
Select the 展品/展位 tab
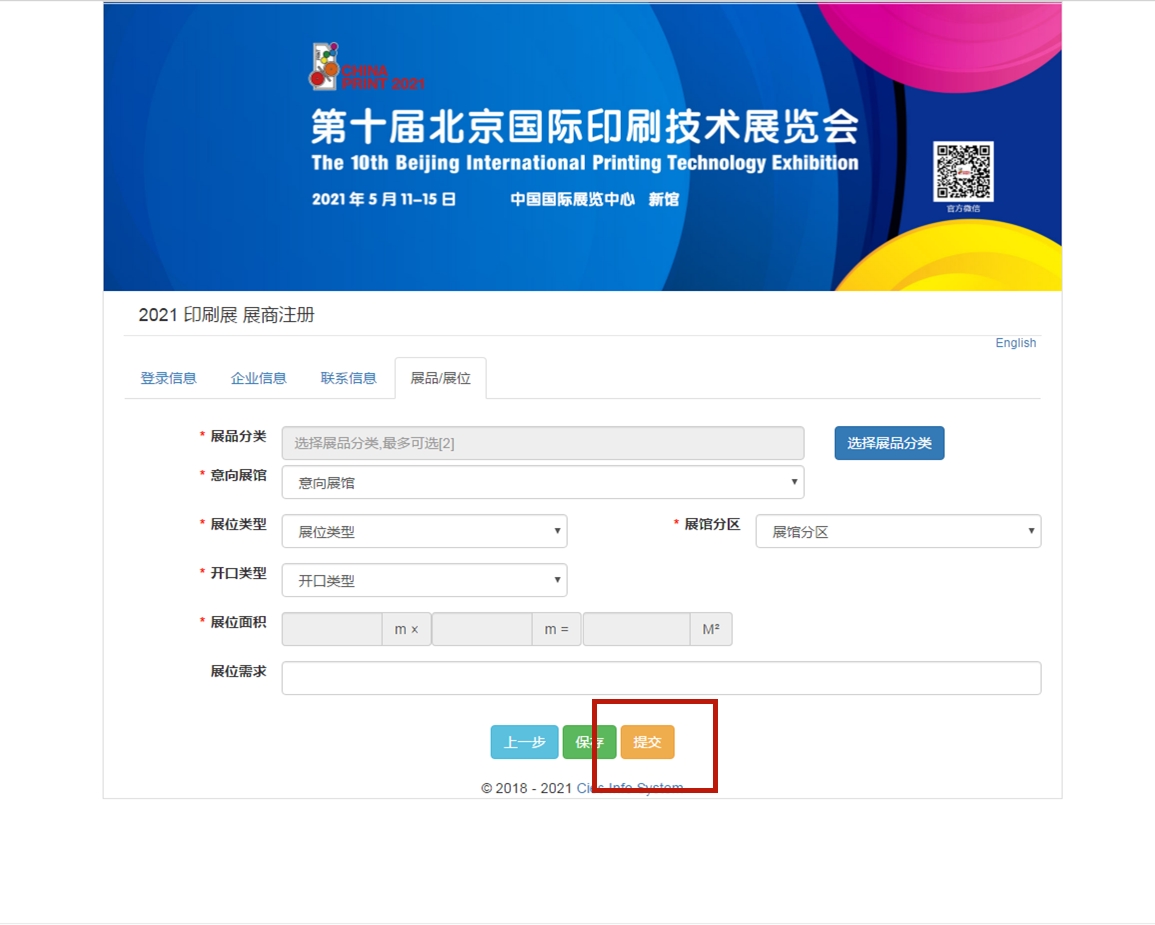[x=440, y=378]
